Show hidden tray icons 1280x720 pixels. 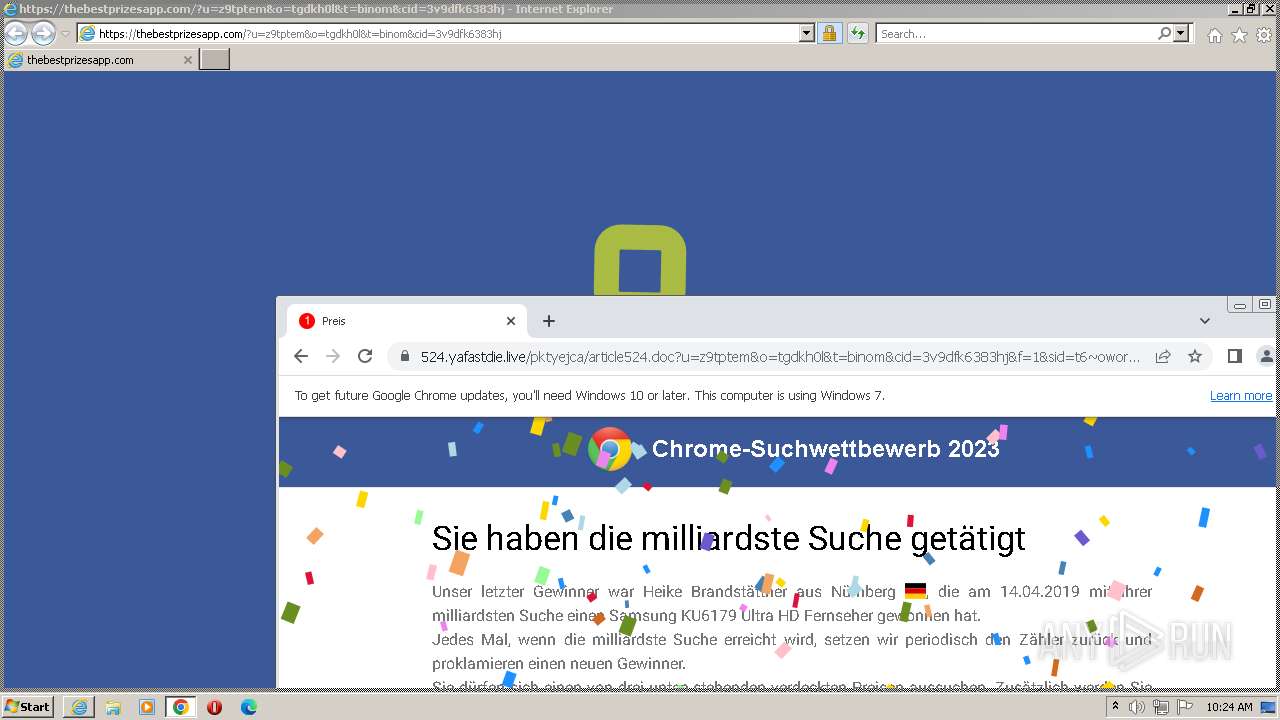pyautogui.click(x=1118, y=707)
